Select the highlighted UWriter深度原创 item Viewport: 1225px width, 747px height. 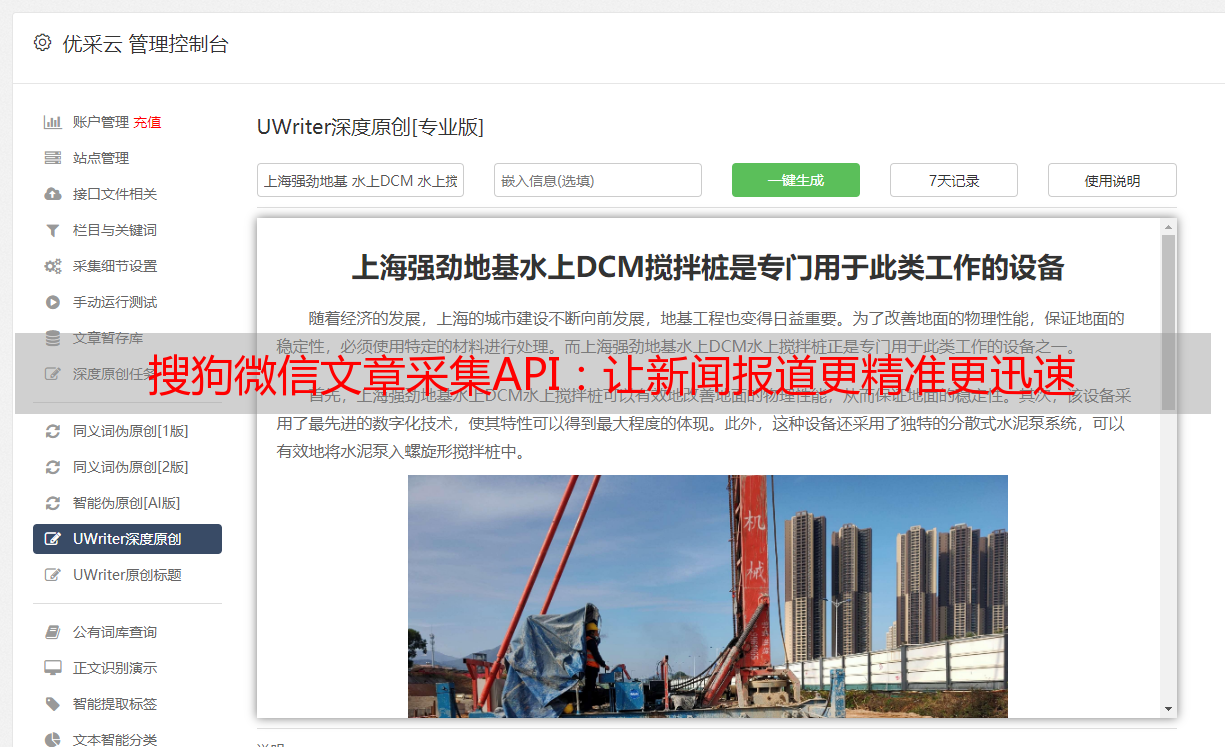tap(127, 539)
